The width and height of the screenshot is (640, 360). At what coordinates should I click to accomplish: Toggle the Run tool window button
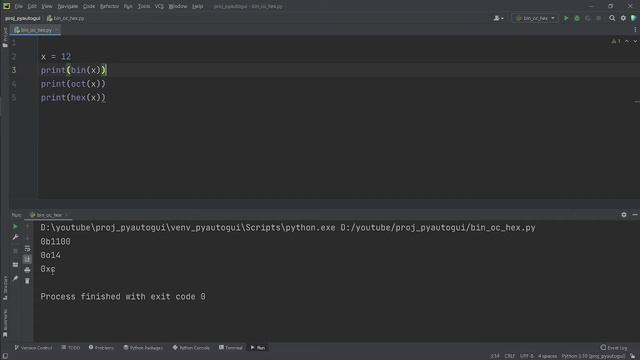[x=258, y=348]
